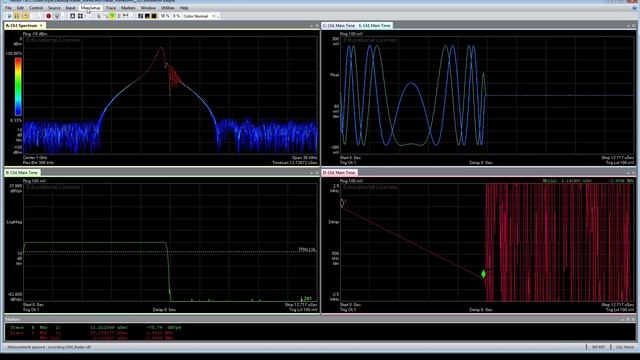
Task: Click the green Trace B marker row
Action: pyautogui.click(x=96, y=327)
